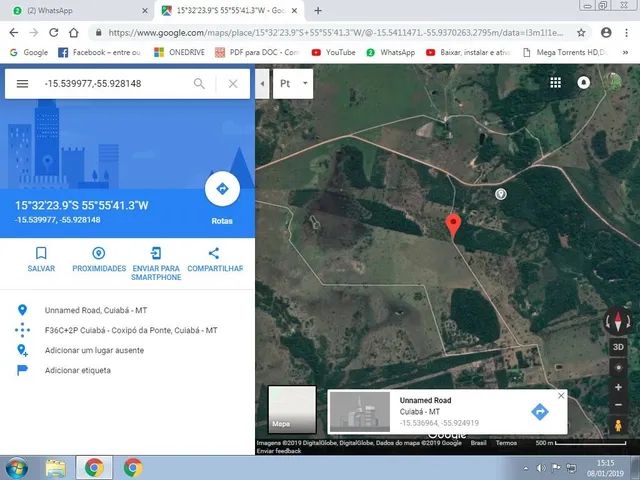Open the Mega Torrents HD bookmark
This screenshot has height=480, width=640.
565,52
